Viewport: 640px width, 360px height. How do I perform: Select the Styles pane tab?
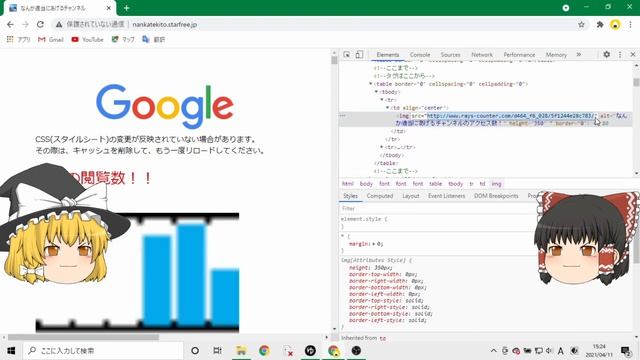[350, 196]
